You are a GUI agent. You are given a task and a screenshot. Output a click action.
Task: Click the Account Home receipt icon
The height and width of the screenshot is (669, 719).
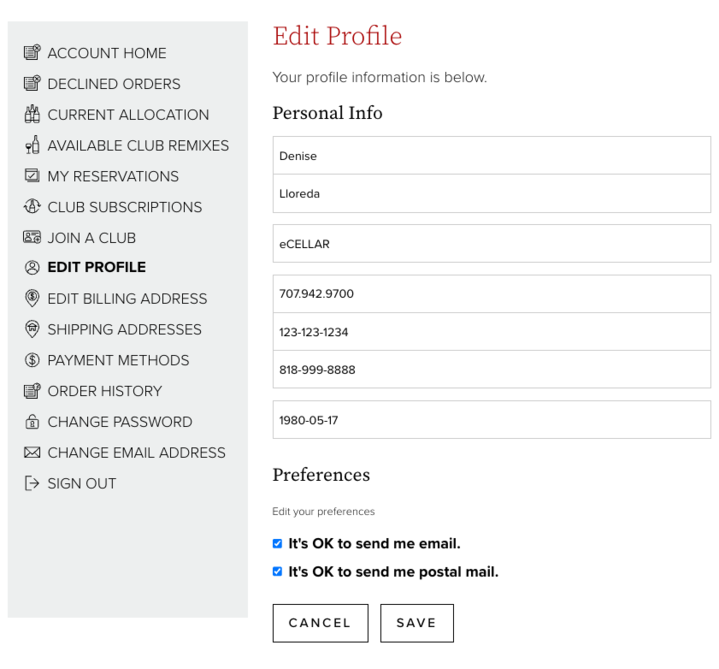(x=32, y=52)
